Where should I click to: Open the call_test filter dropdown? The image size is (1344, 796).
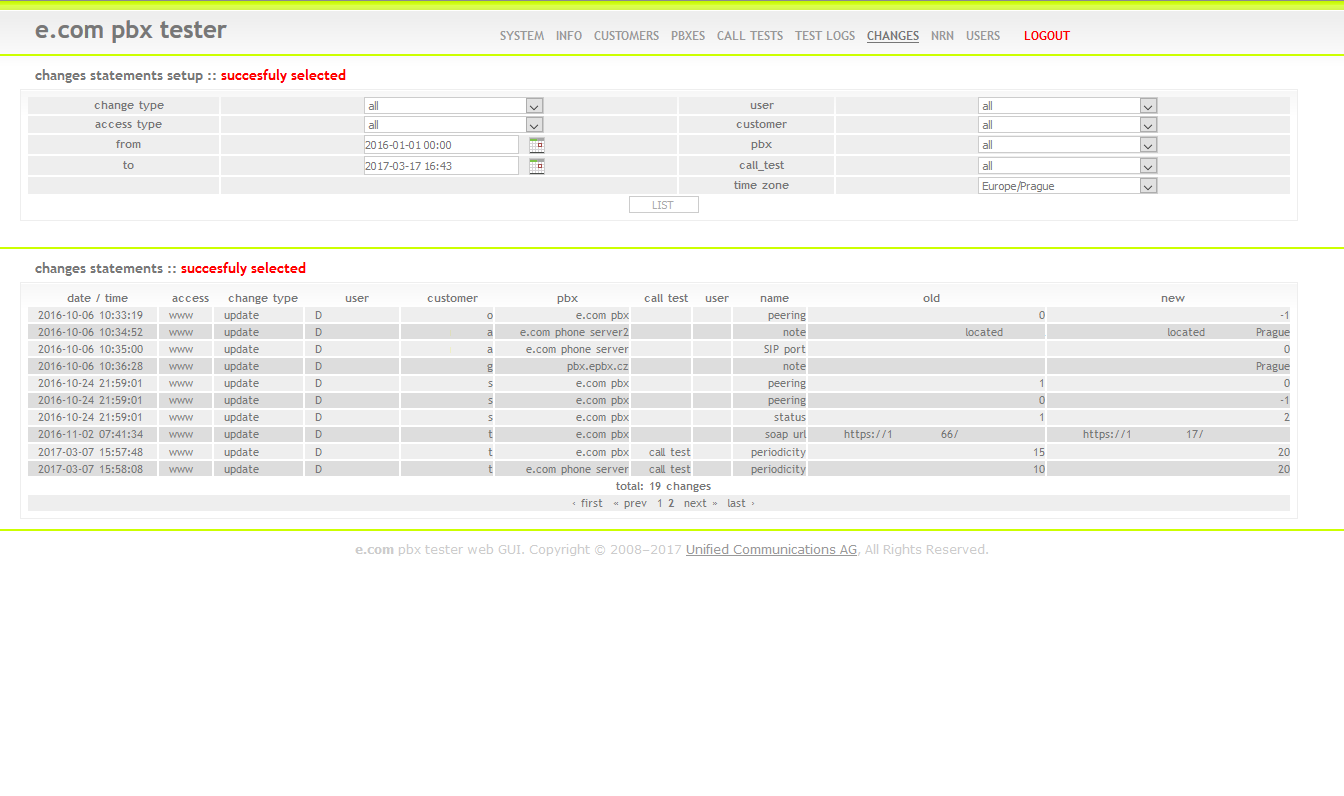click(1067, 166)
